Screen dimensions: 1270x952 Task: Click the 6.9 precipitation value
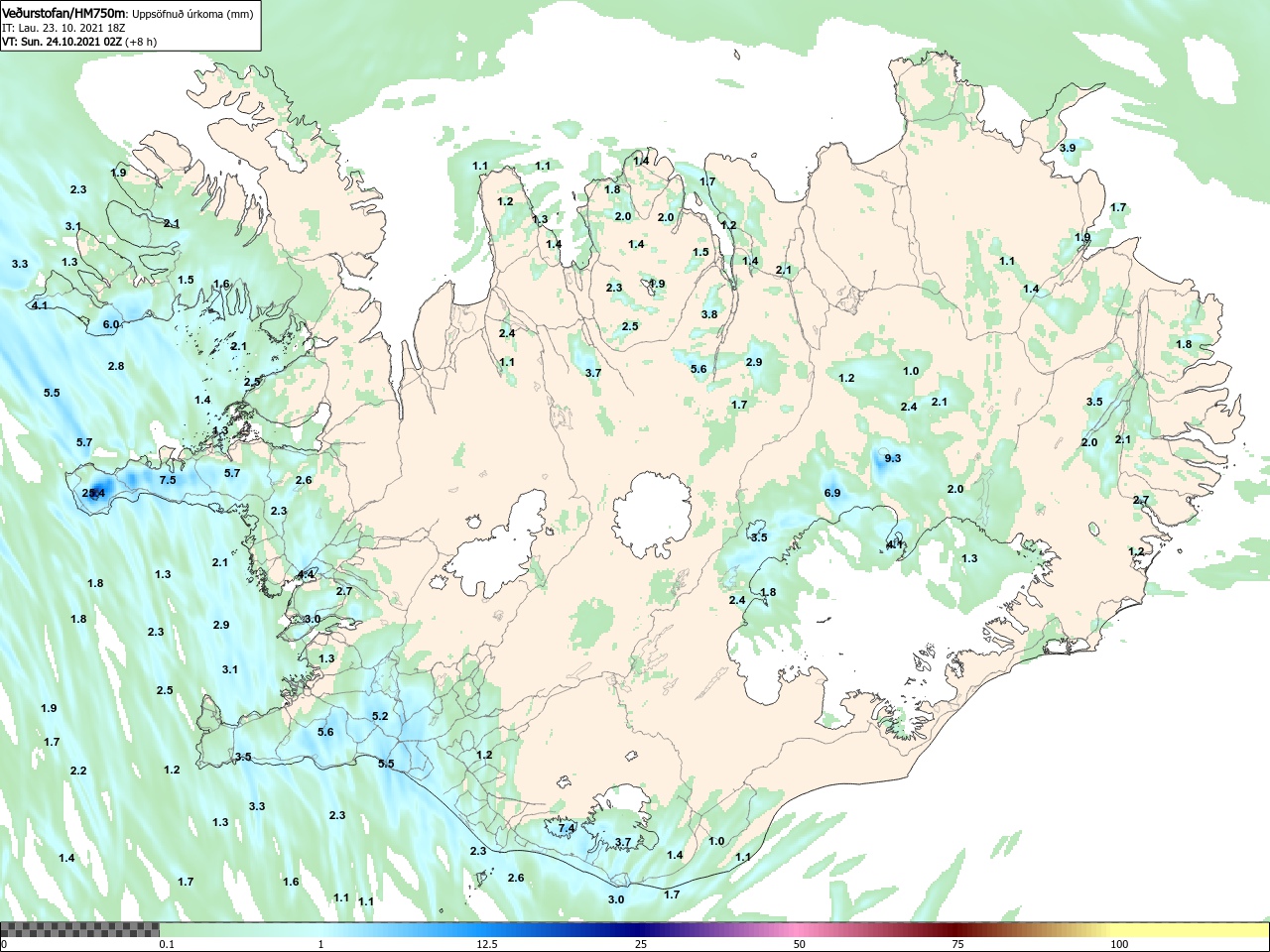832,493
